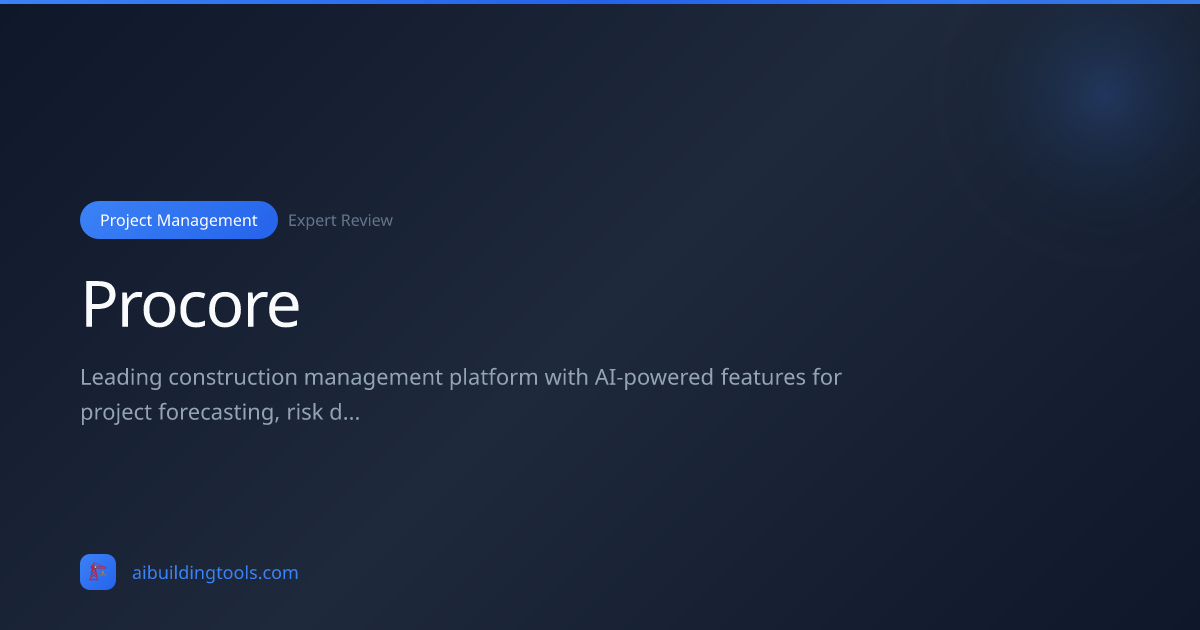Click the Procore title heading

click(x=190, y=304)
